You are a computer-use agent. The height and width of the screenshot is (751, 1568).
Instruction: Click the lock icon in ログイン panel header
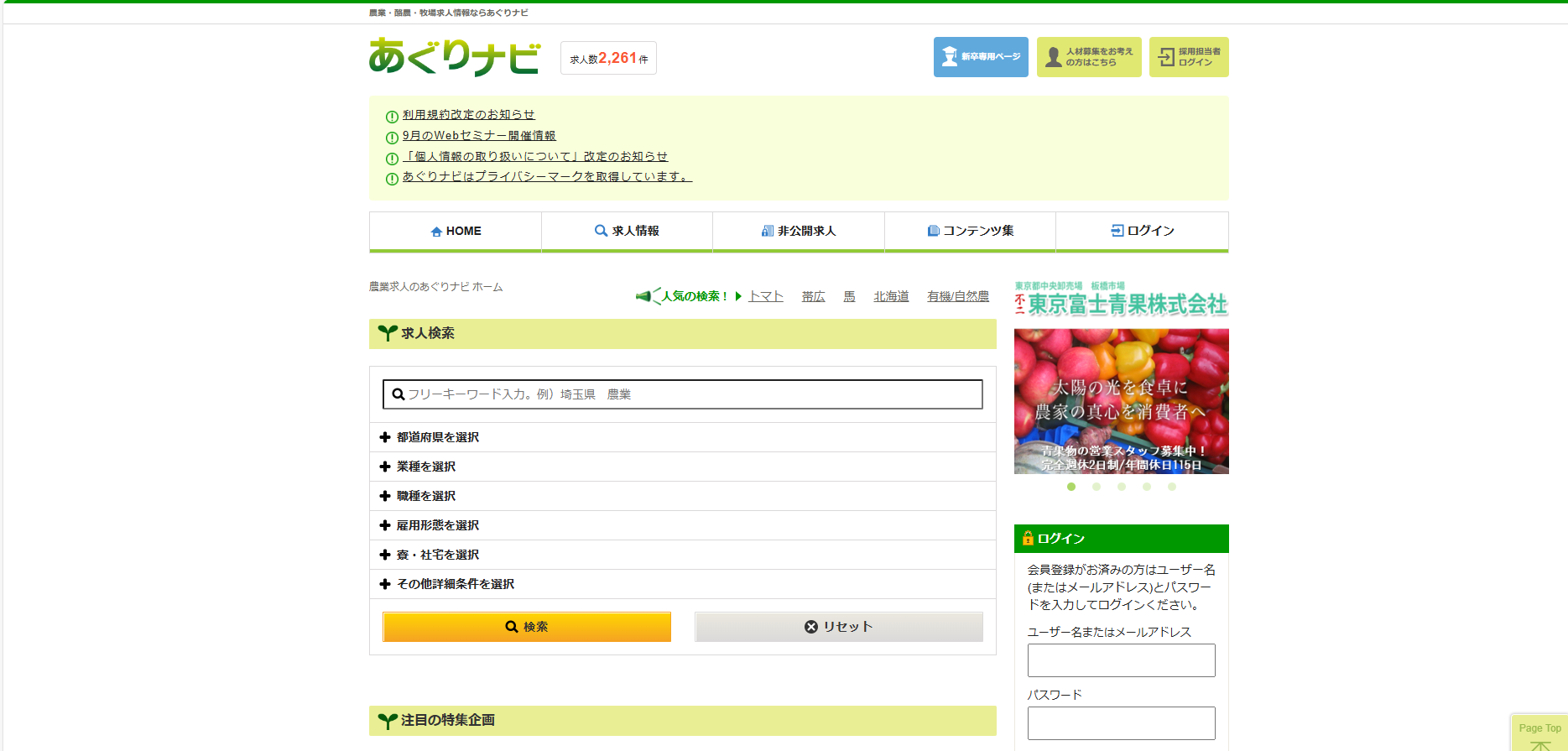1027,539
